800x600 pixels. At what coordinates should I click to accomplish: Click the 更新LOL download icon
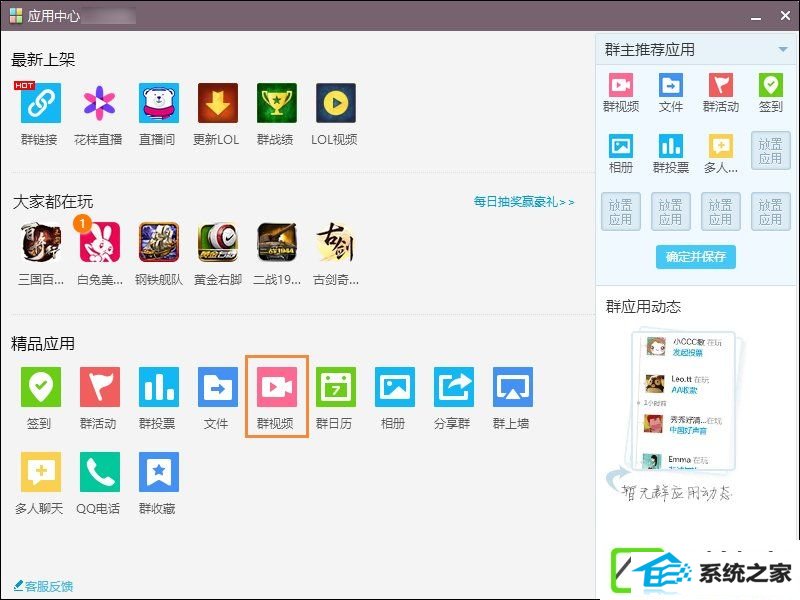(x=218, y=103)
